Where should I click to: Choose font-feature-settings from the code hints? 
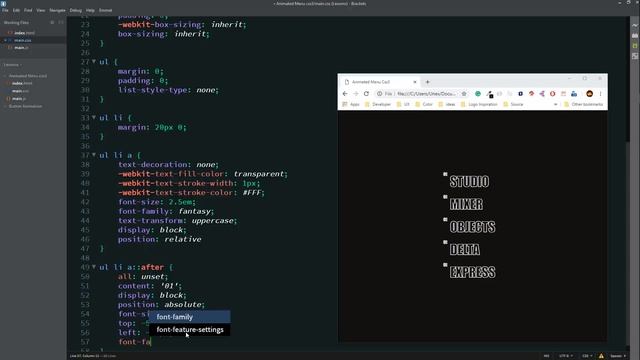click(189, 329)
